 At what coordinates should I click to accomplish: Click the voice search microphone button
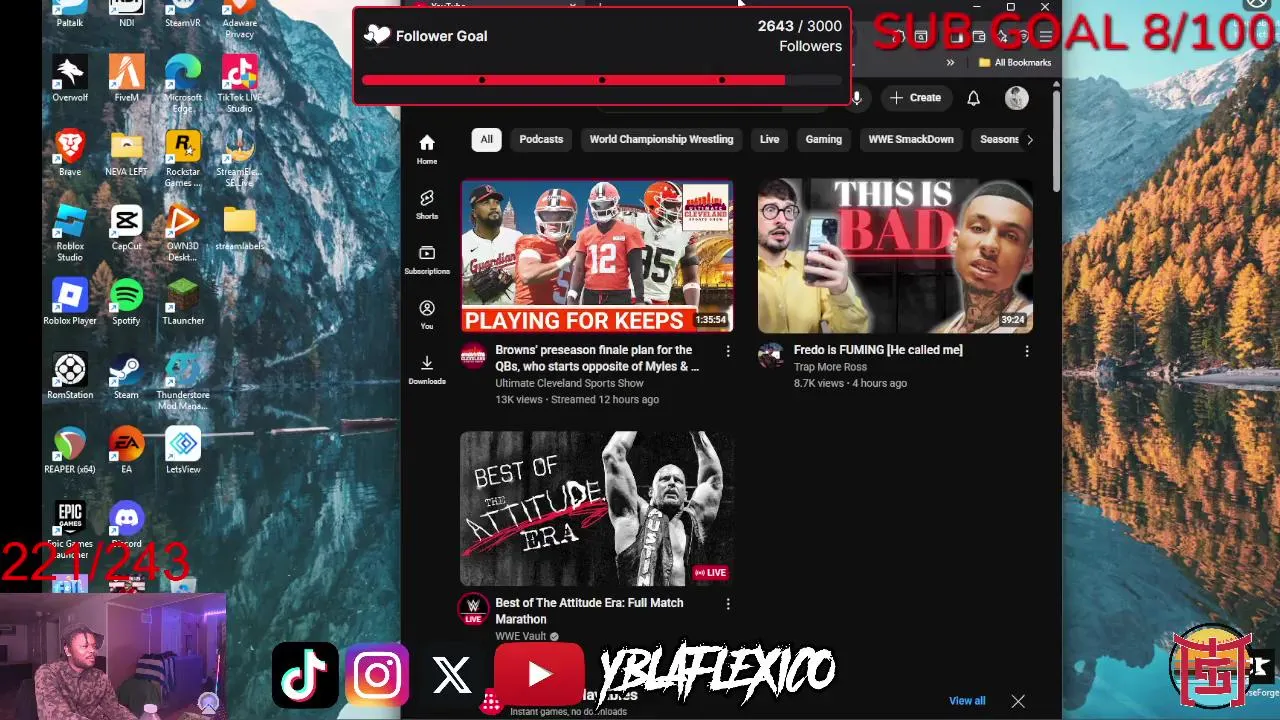tap(857, 98)
